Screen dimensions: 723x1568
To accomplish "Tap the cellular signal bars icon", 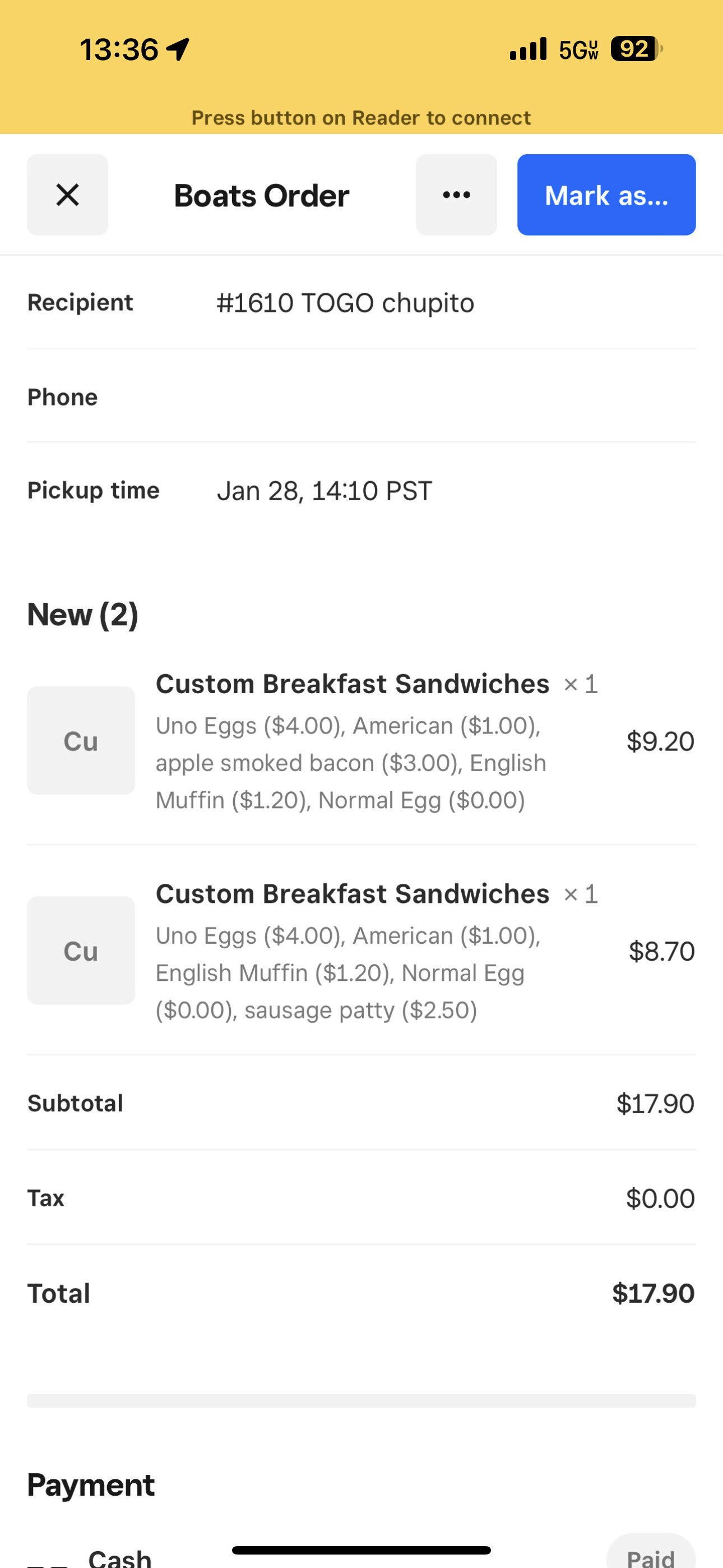I will pos(529,49).
